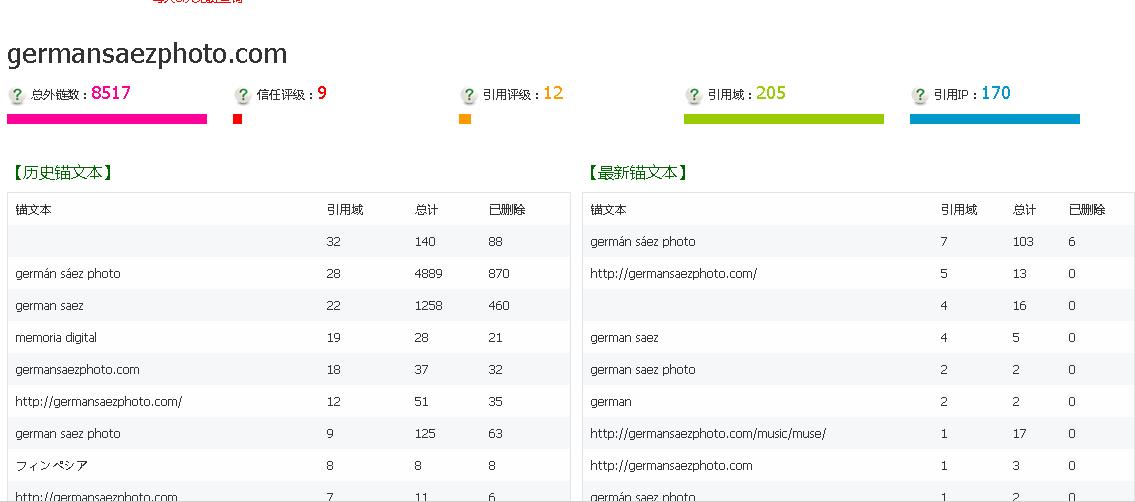Click referring domains value 205
Screen dimensions: 1135x502
click(x=771, y=93)
